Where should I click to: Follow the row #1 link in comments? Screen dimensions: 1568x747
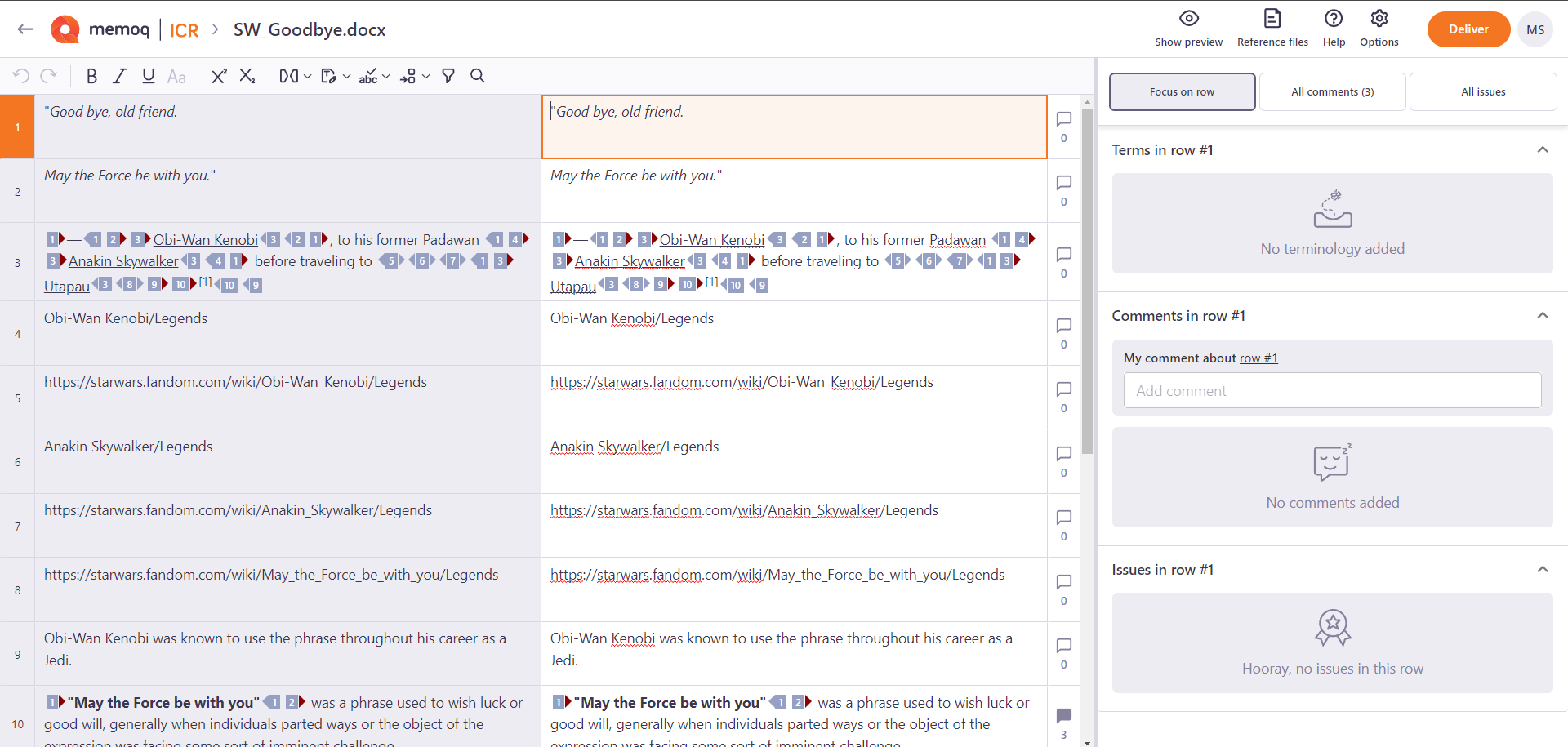click(x=1258, y=358)
